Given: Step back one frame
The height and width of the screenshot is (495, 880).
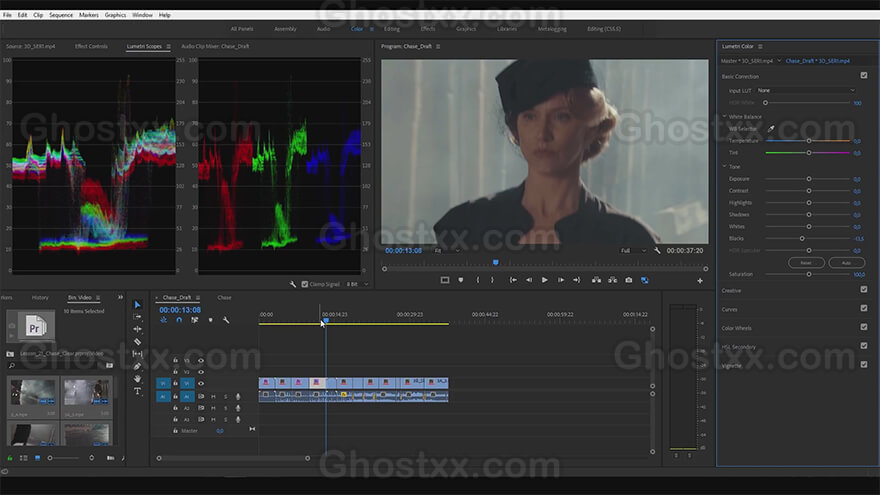Looking at the screenshot, I should (x=529, y=279).
